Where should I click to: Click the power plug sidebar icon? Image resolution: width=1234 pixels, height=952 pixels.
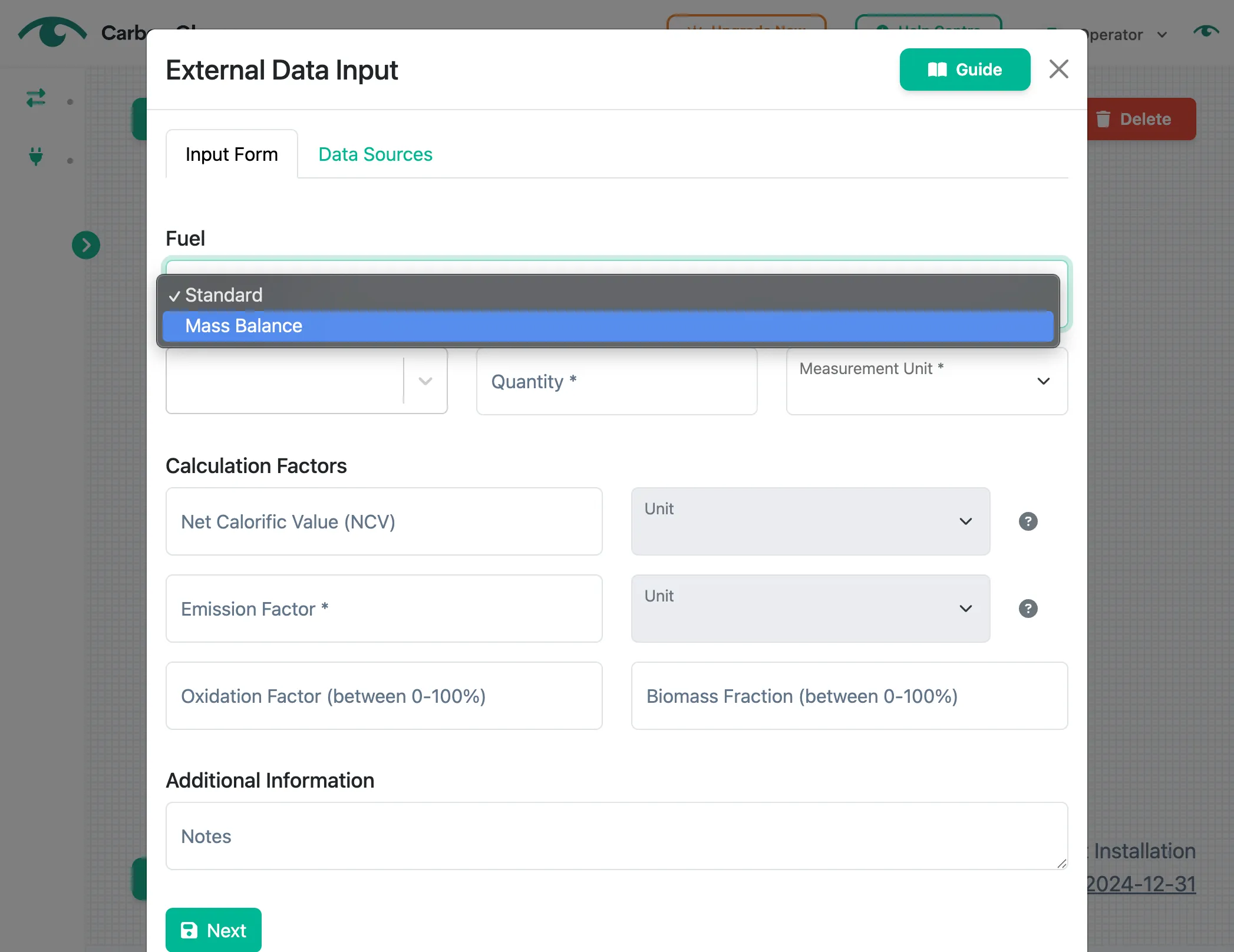(x=36, y=157)
